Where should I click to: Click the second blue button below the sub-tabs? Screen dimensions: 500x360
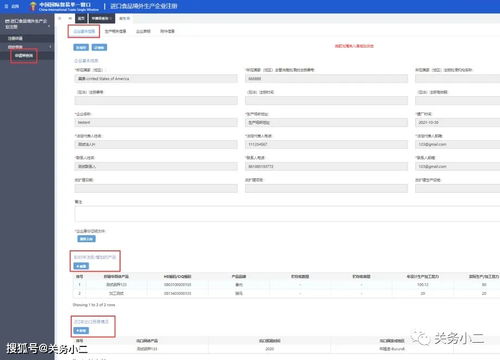pyautogui.click(x=99, y=47)
